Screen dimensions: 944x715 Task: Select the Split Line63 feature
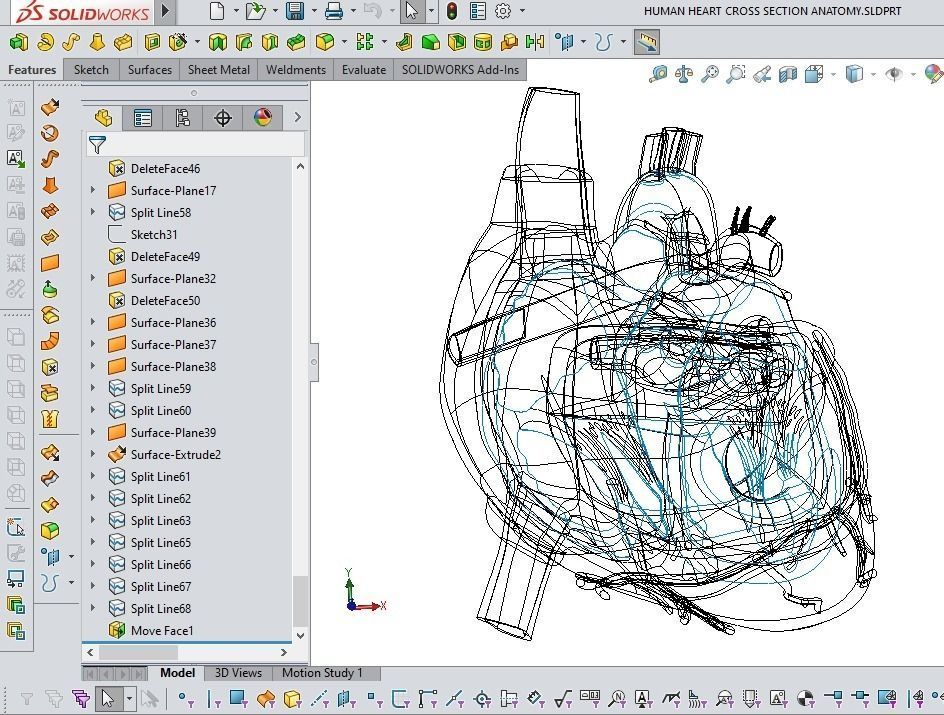[160, 520]
